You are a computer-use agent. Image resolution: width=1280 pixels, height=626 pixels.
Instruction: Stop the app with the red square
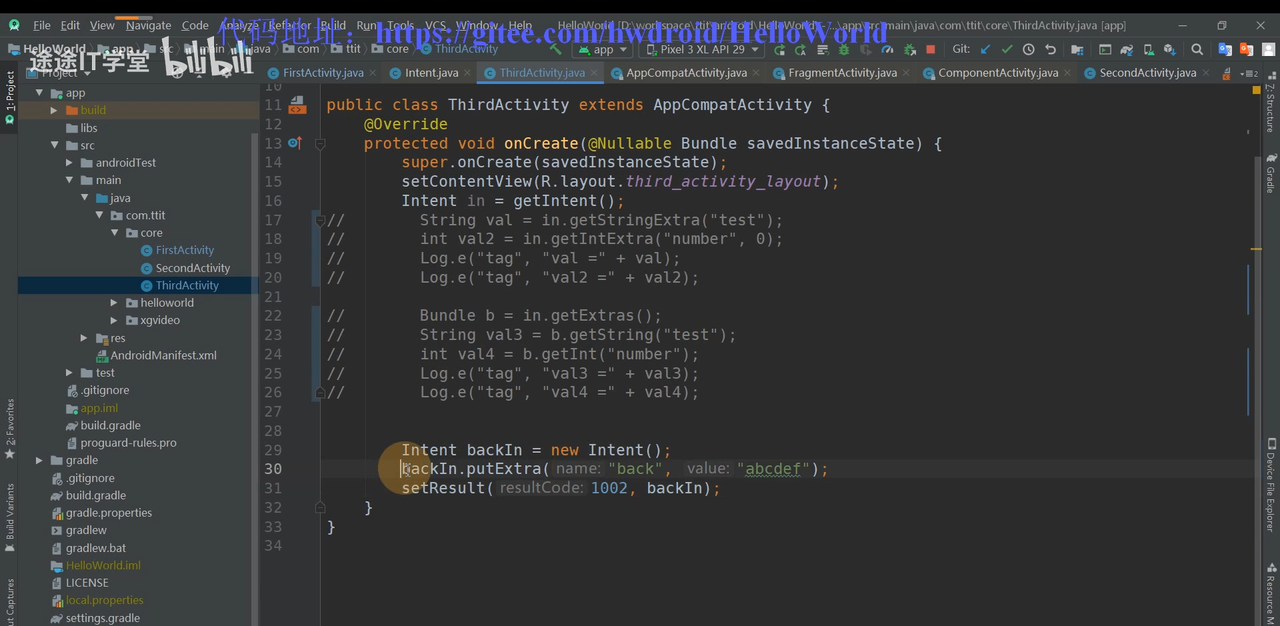point(931,49)
